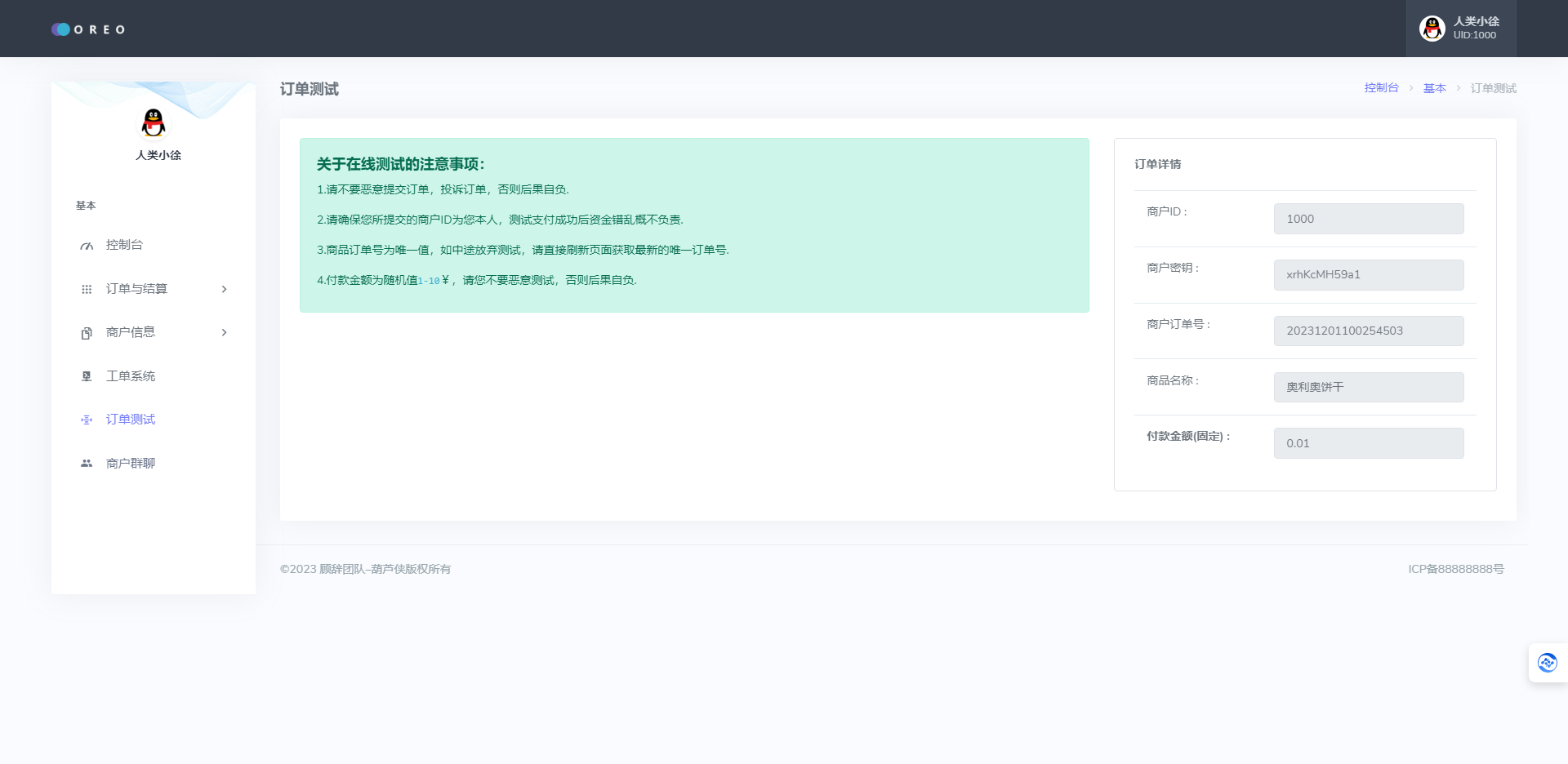This screenshot has height=764, width=1568.
Task: Click the 商品名称 label
Action: [x=1172, y=380]
